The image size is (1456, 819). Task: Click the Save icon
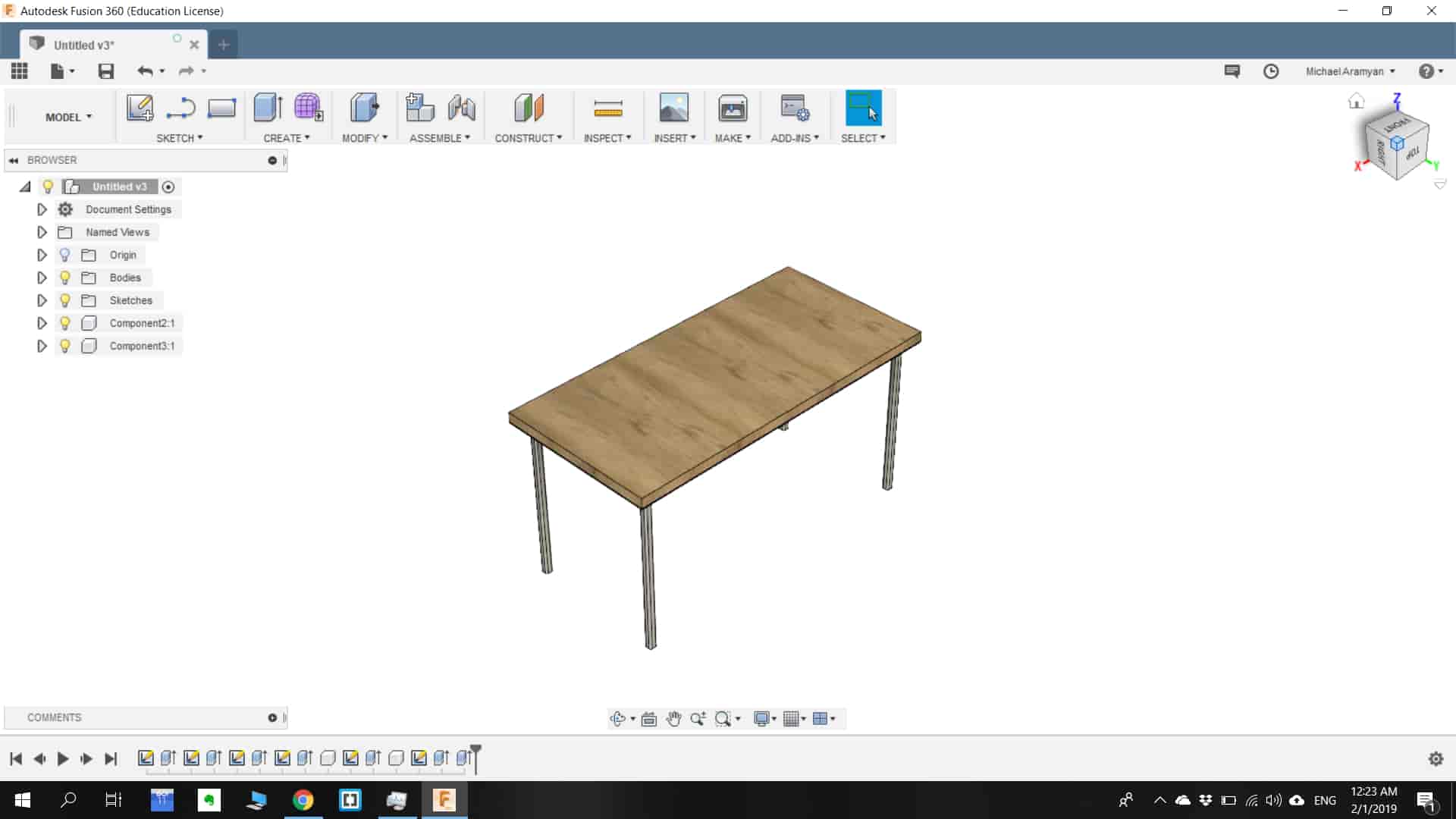106,71
